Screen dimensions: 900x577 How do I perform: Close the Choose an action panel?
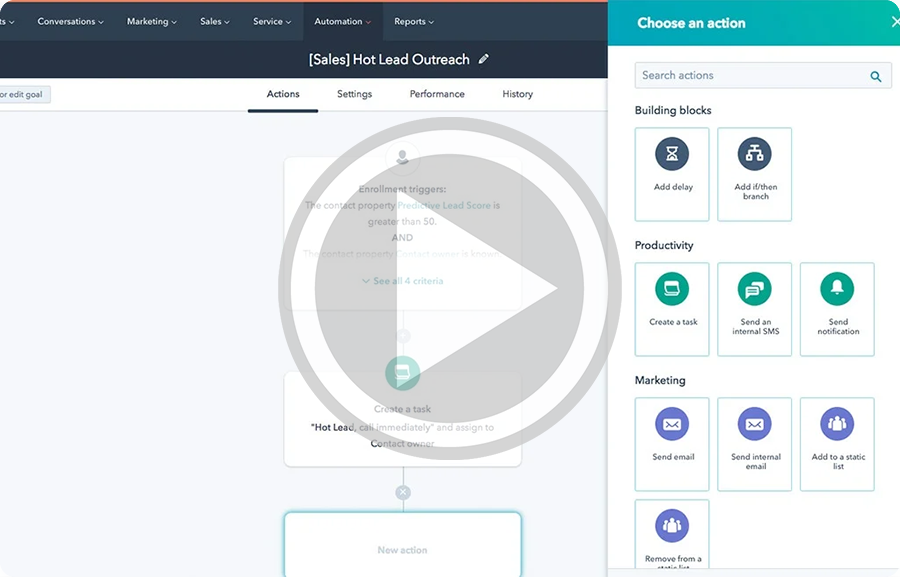pos(895,22)
